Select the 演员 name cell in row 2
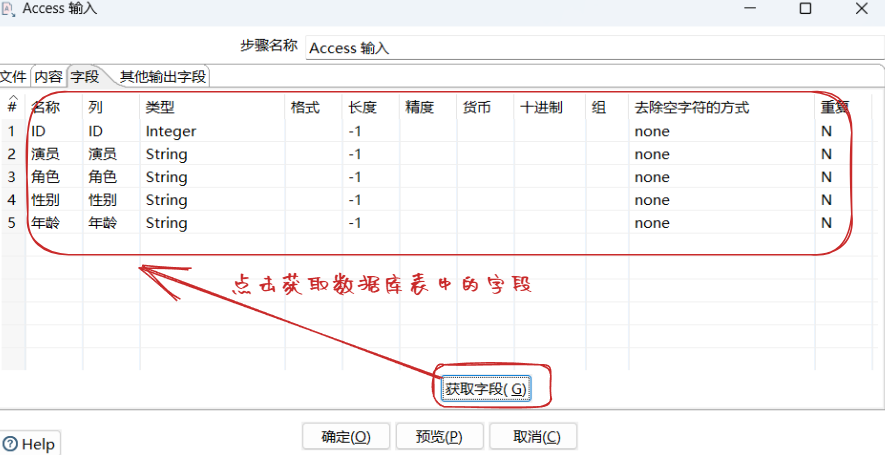885x455 pixels. point(54,154)
